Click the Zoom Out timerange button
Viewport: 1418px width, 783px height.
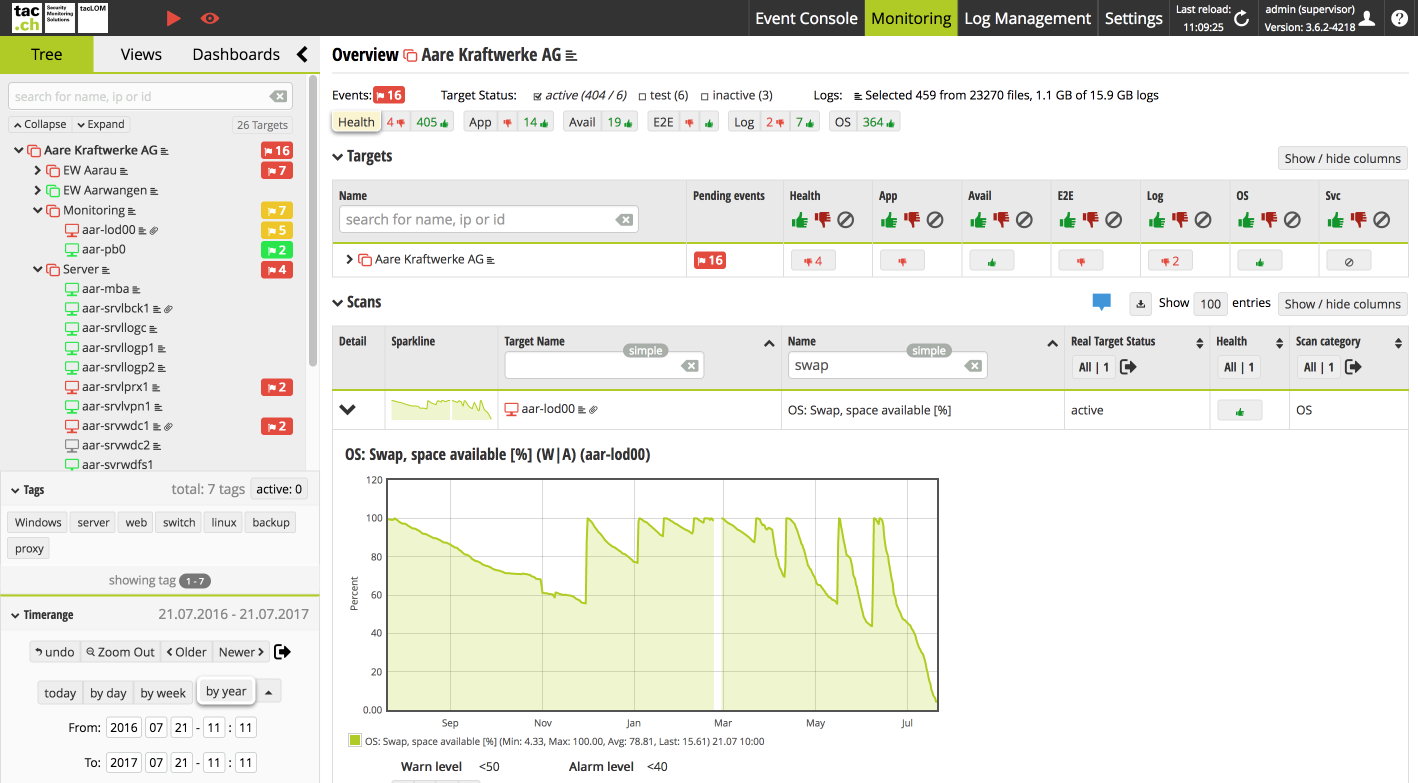point(120,652)
